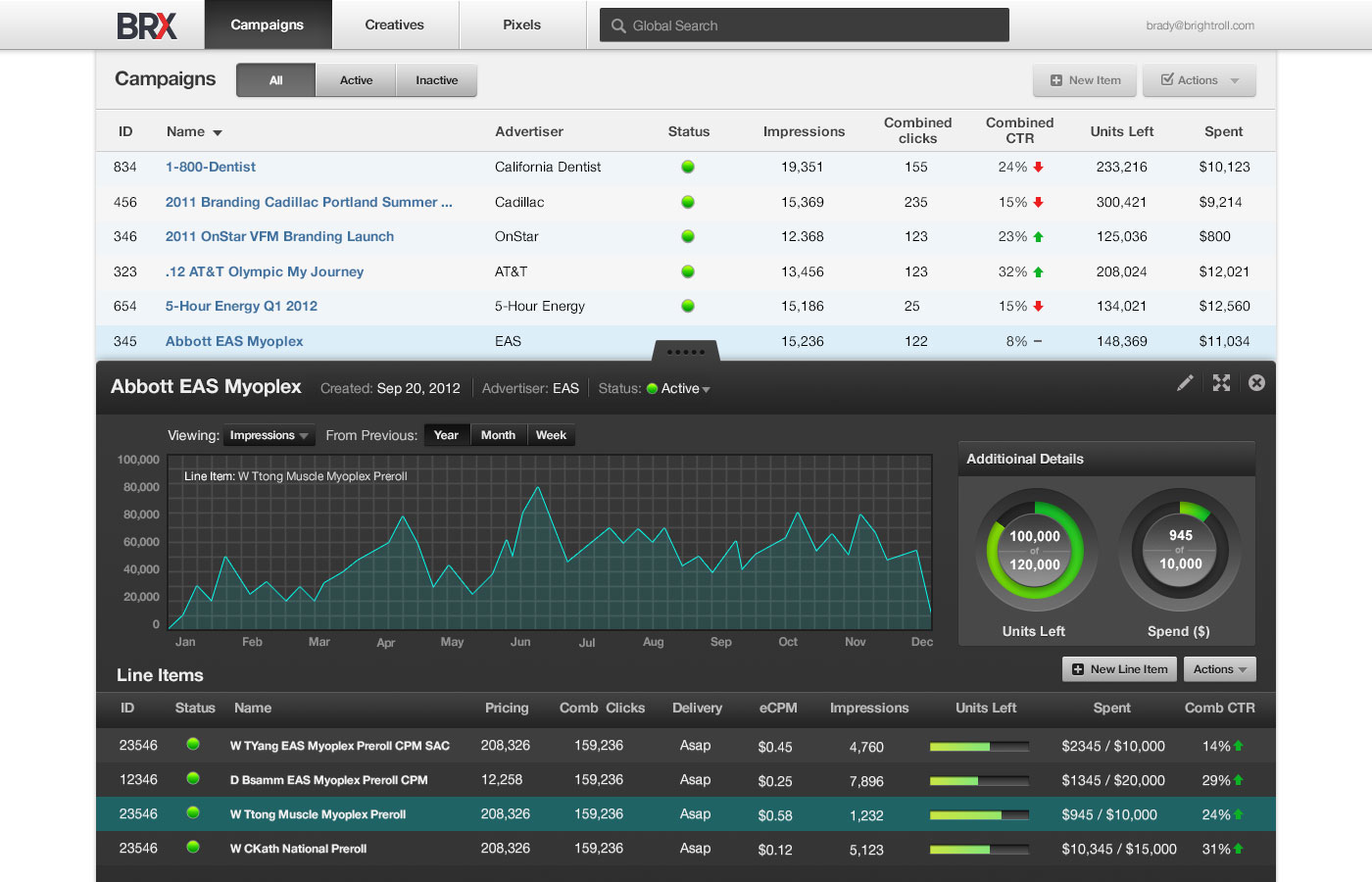
Task: Open Line Items Actions dropdown
Action: pos(1220,669)
